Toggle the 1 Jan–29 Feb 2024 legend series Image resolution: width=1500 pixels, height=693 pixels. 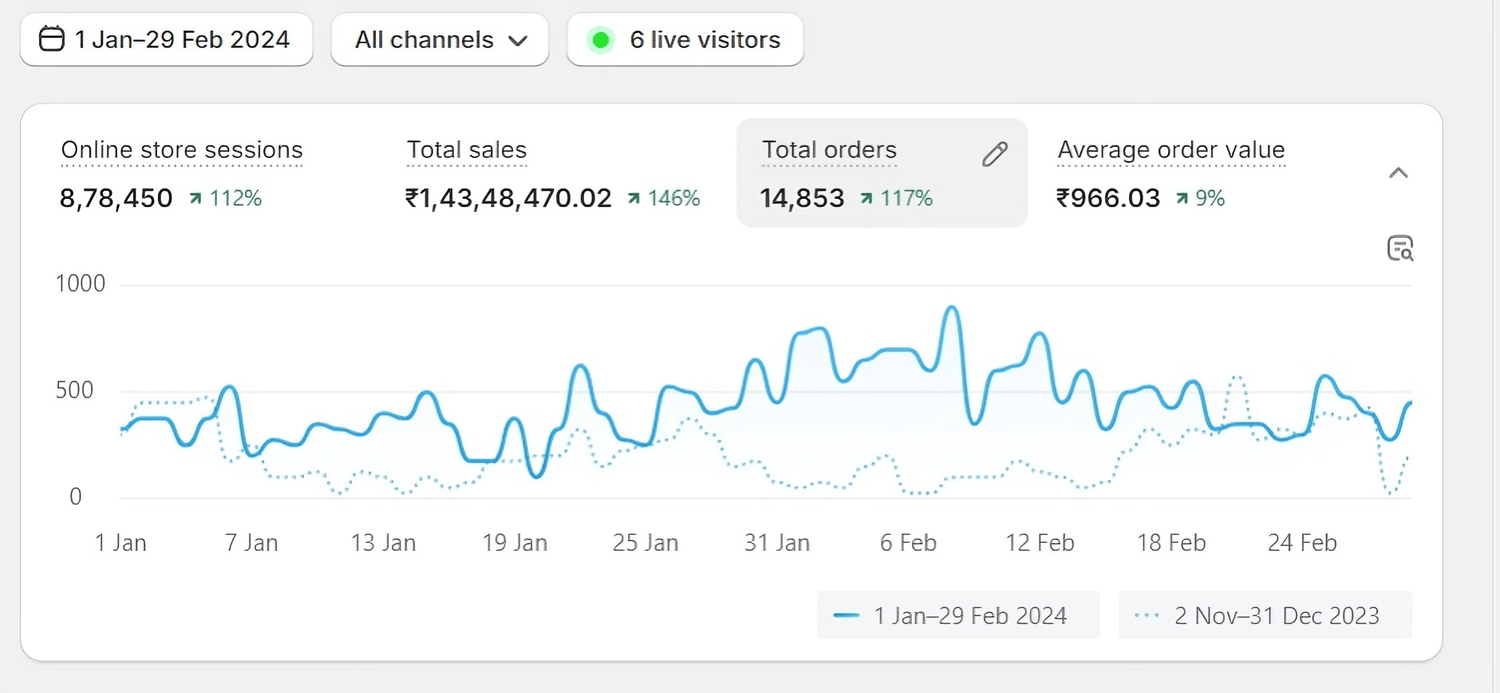point(958,615)
